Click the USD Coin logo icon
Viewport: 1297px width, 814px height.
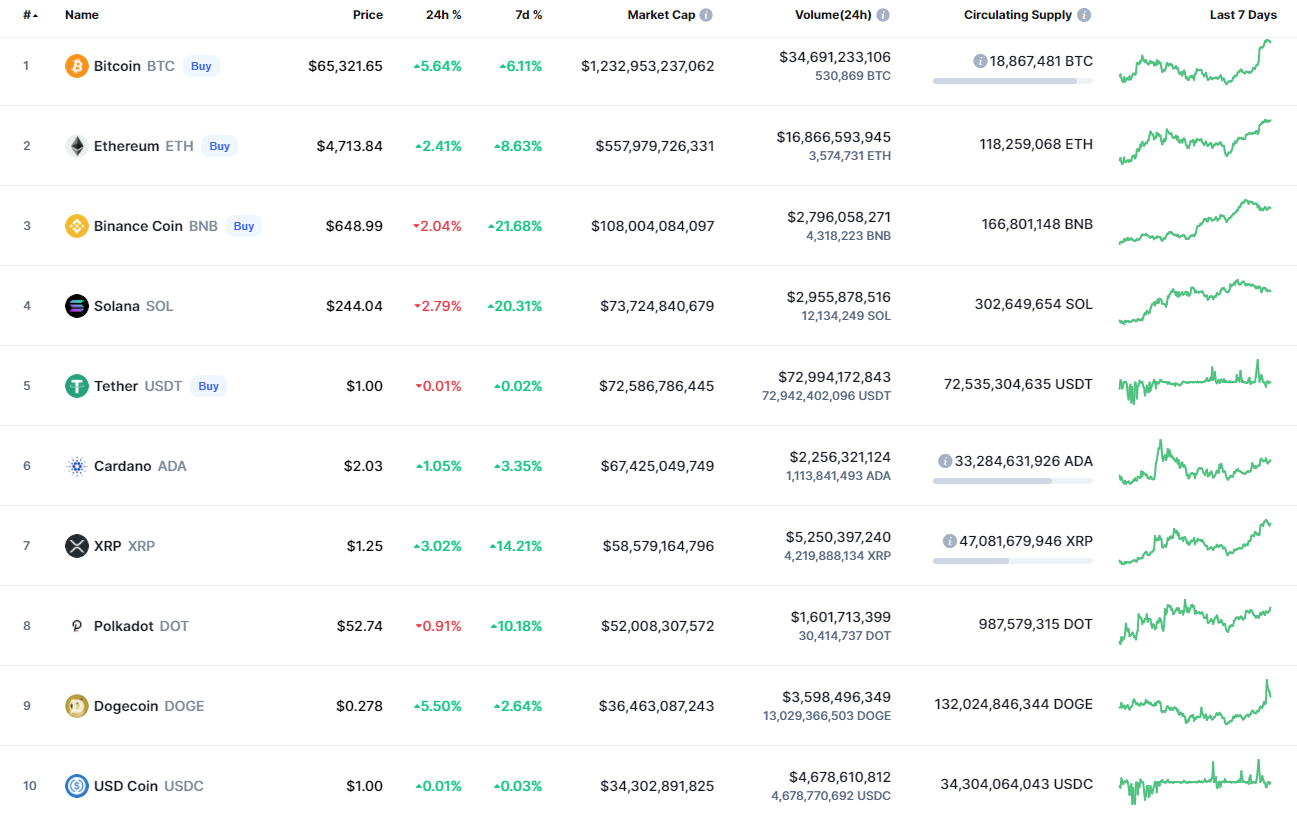(77, 786)
